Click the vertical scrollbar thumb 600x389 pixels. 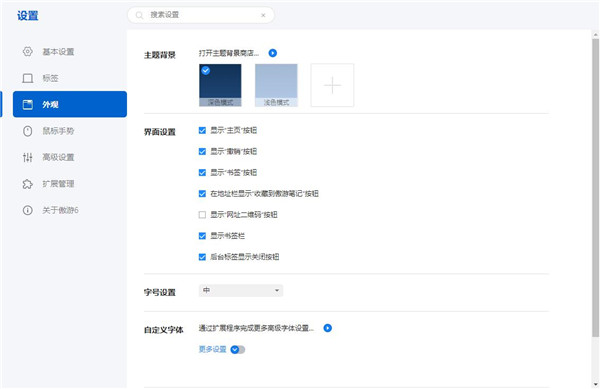point(595,187)
